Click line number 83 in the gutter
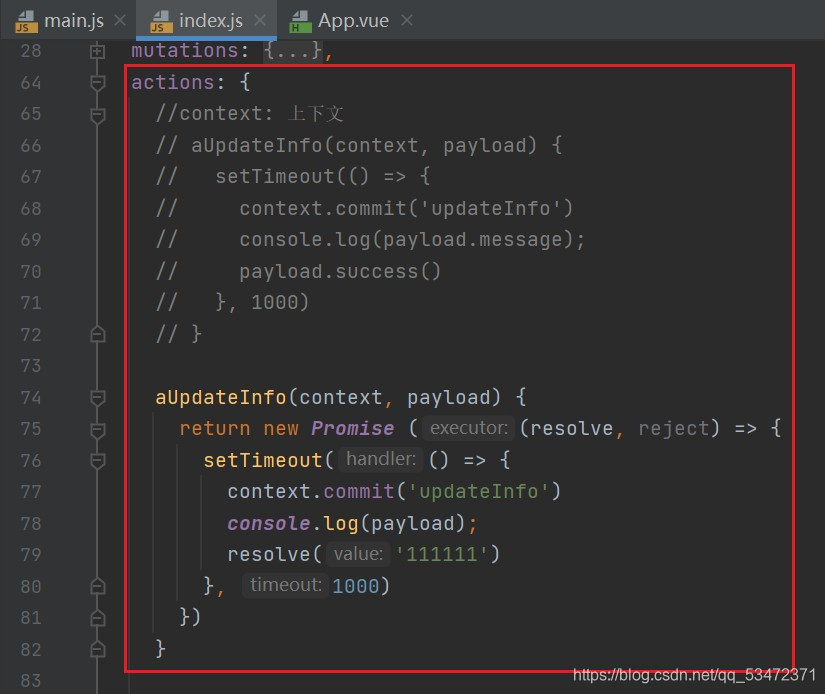The height and width of the screenshot is (694, 825). 31,680
